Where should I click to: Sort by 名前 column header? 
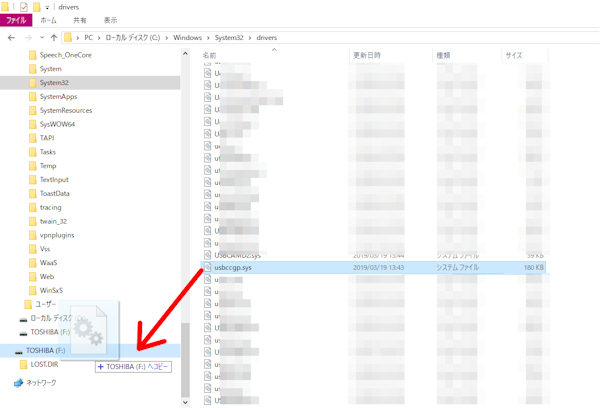point(209,55)
